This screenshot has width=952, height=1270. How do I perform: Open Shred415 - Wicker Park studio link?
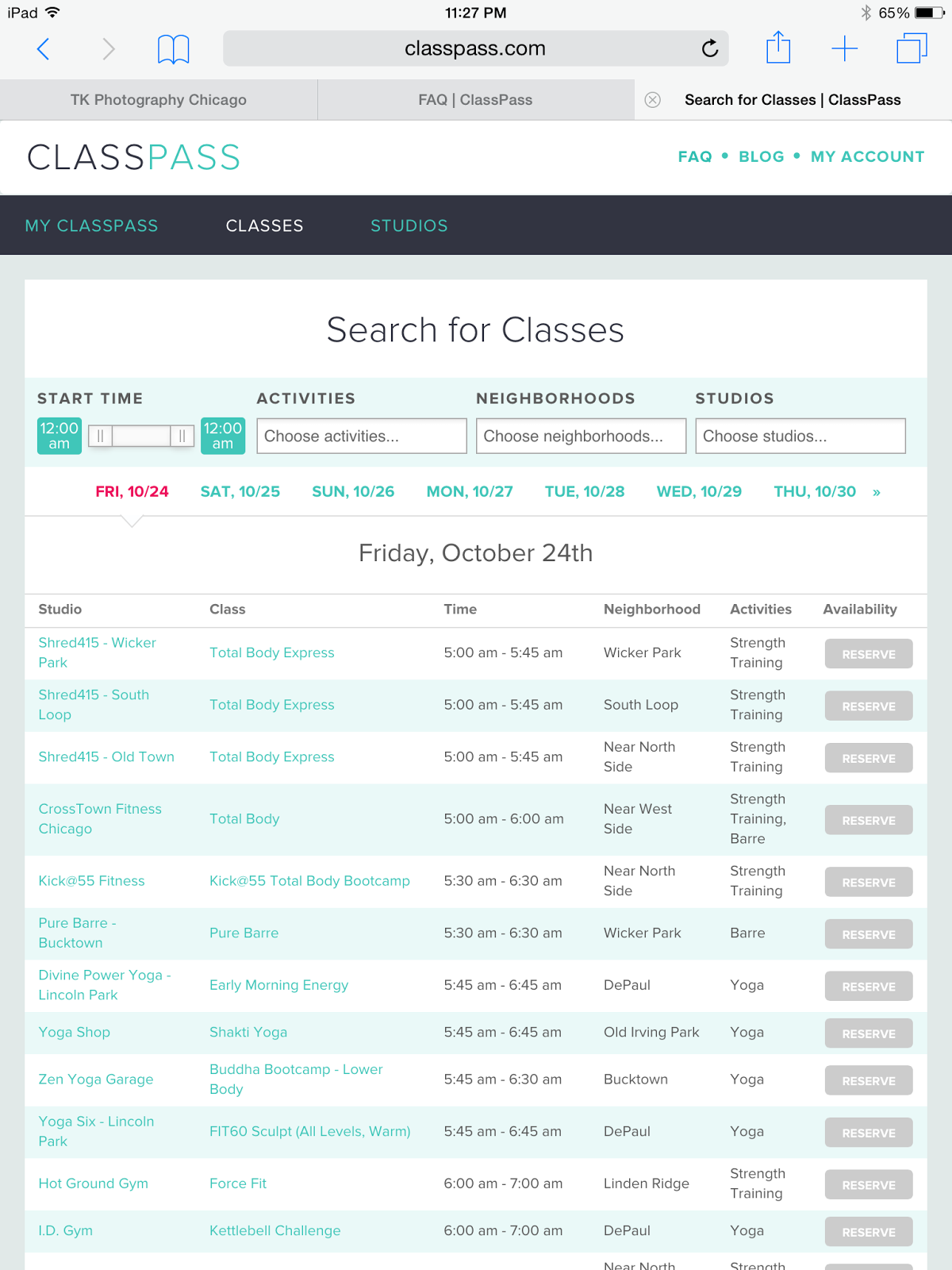coord(97,652)
